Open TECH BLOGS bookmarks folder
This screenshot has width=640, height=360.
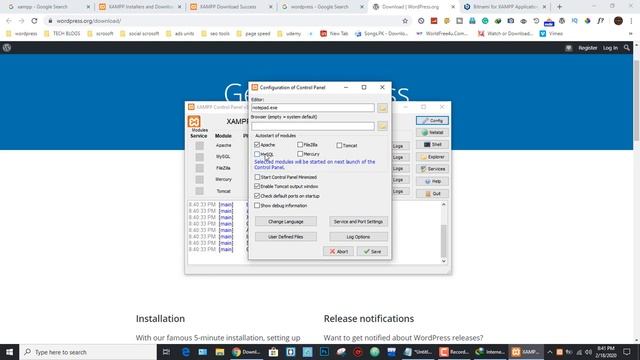click(62, 33)
